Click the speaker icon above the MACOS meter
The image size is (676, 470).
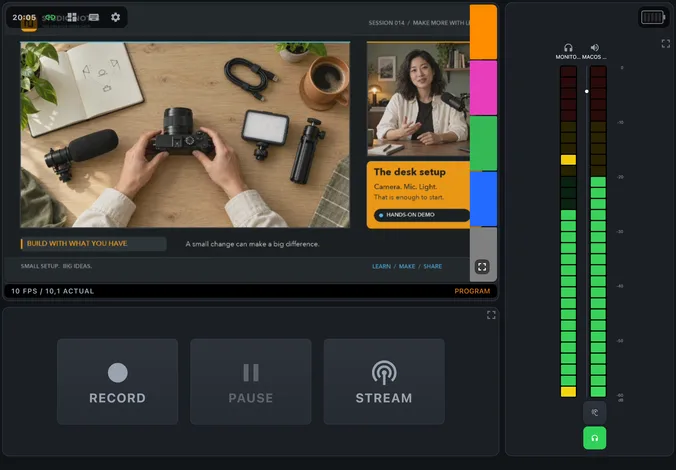(x=595, y=47)
